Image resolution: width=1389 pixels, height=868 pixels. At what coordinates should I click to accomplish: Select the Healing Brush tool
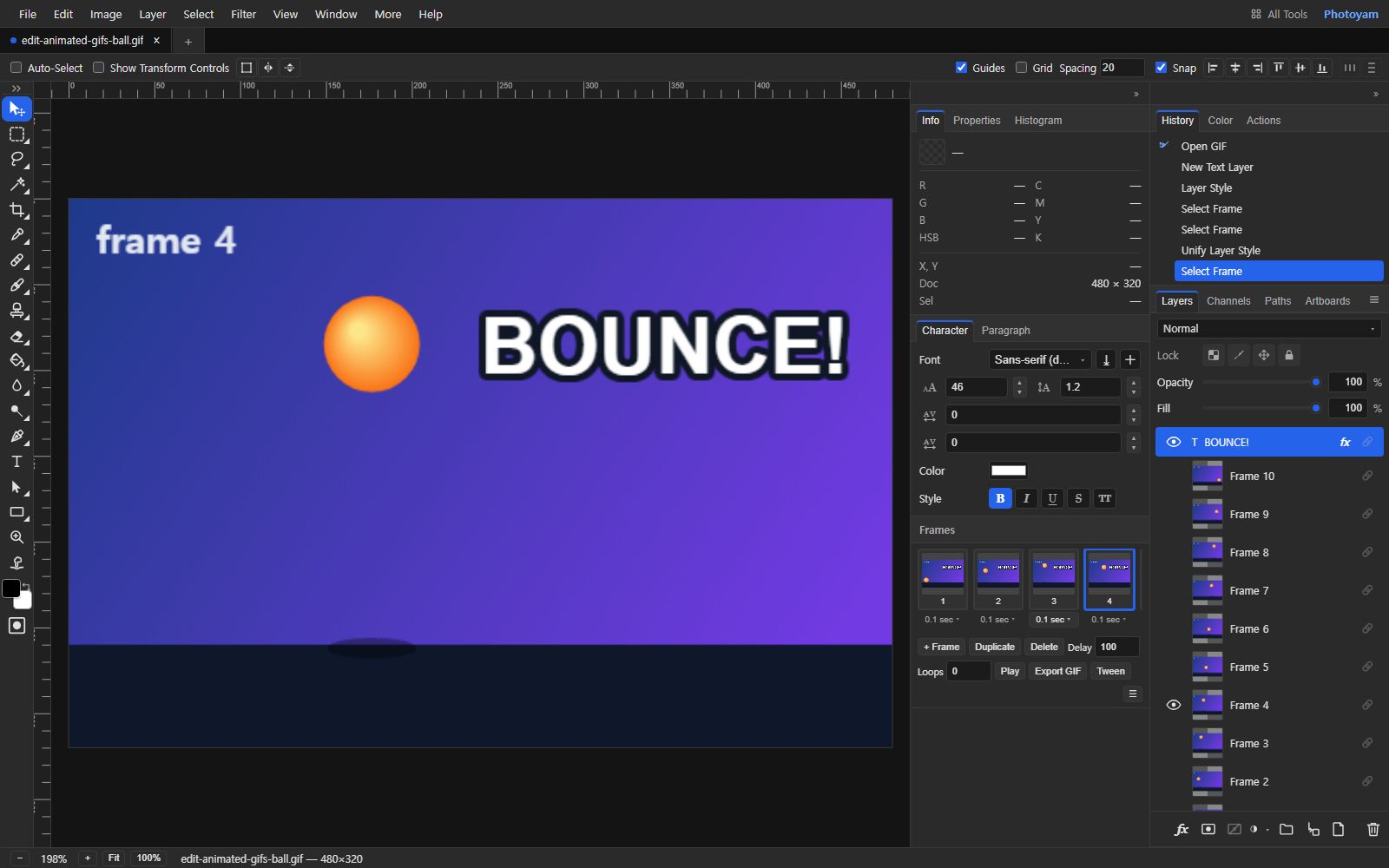[x=16, y=260]
